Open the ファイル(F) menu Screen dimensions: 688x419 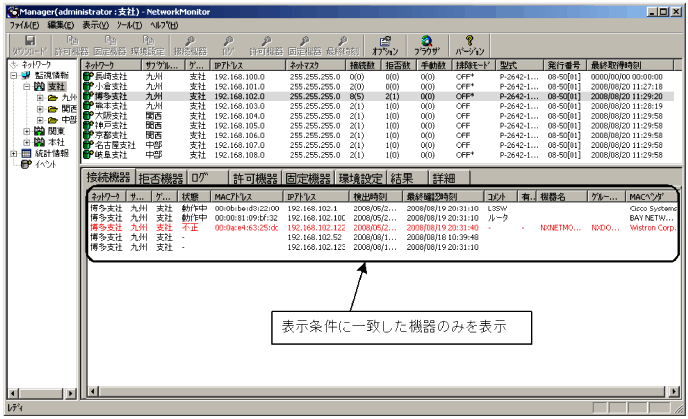click(25, 25)
